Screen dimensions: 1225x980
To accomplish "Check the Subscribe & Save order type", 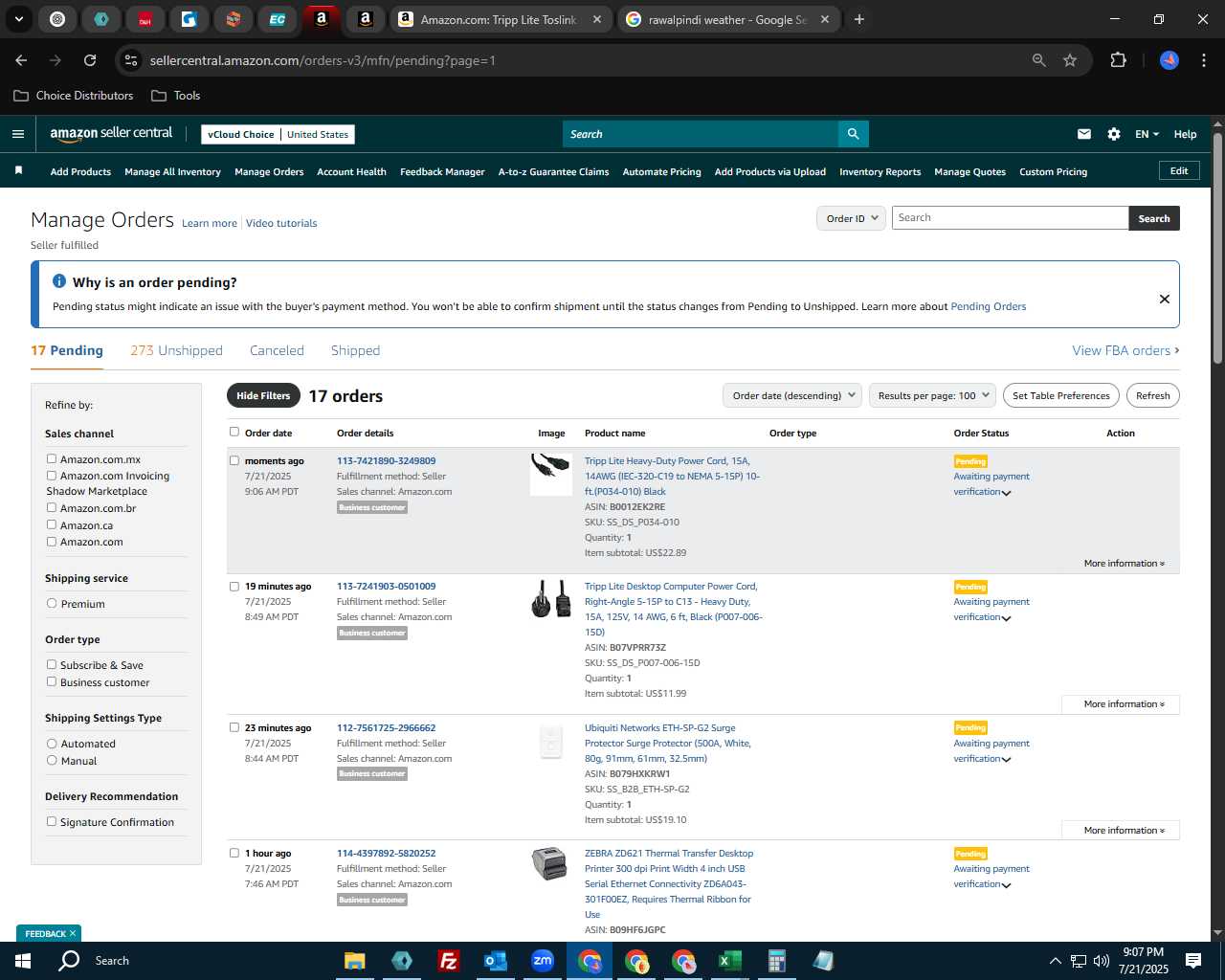I will 52,664.
